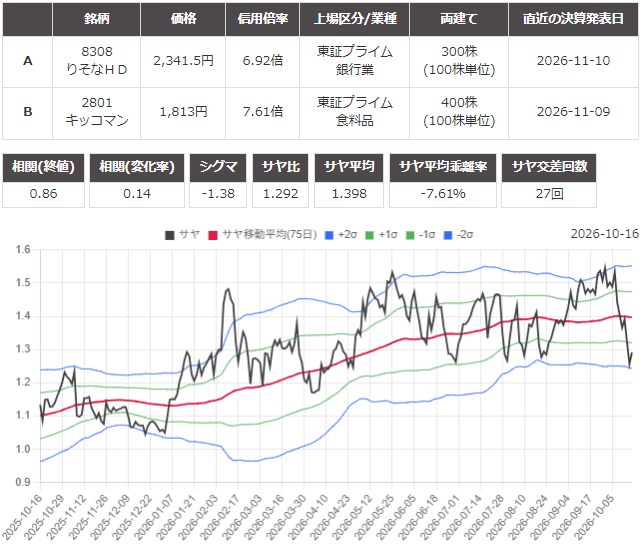
Task: Click the earnings date 2026-11-10
Action: pyautogui.click(x=573, y=61)
